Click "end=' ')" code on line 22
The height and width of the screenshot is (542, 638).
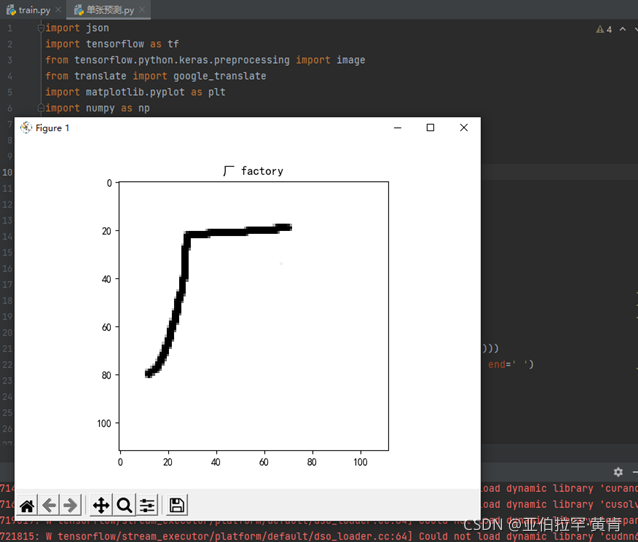(511, 364)
